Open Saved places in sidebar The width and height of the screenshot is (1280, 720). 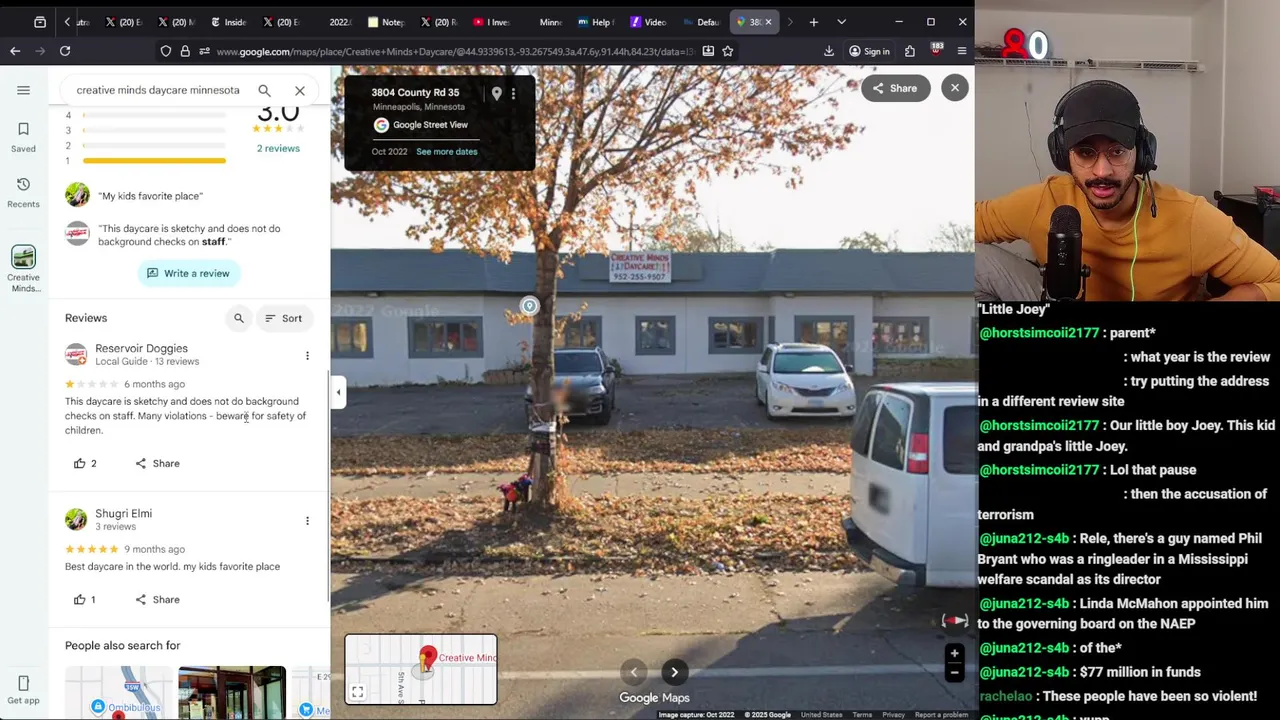[23, 137]
